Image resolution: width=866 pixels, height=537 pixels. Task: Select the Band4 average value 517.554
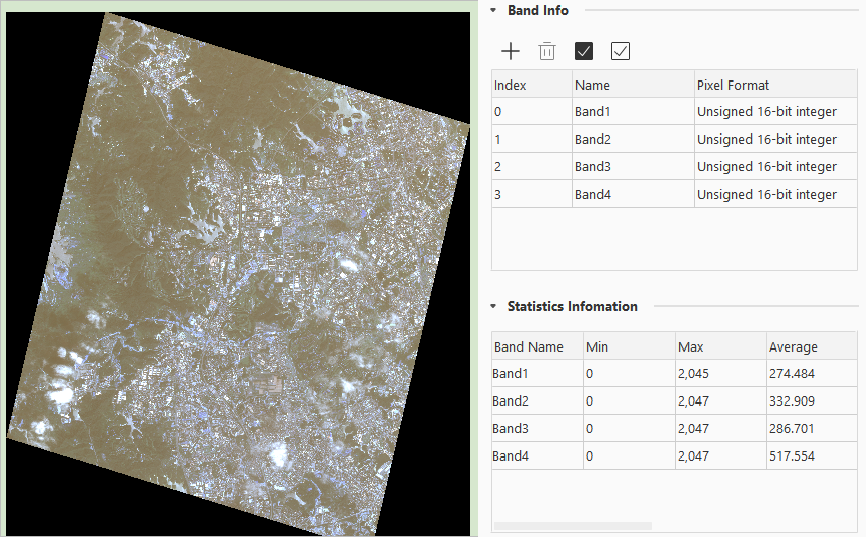811,456
